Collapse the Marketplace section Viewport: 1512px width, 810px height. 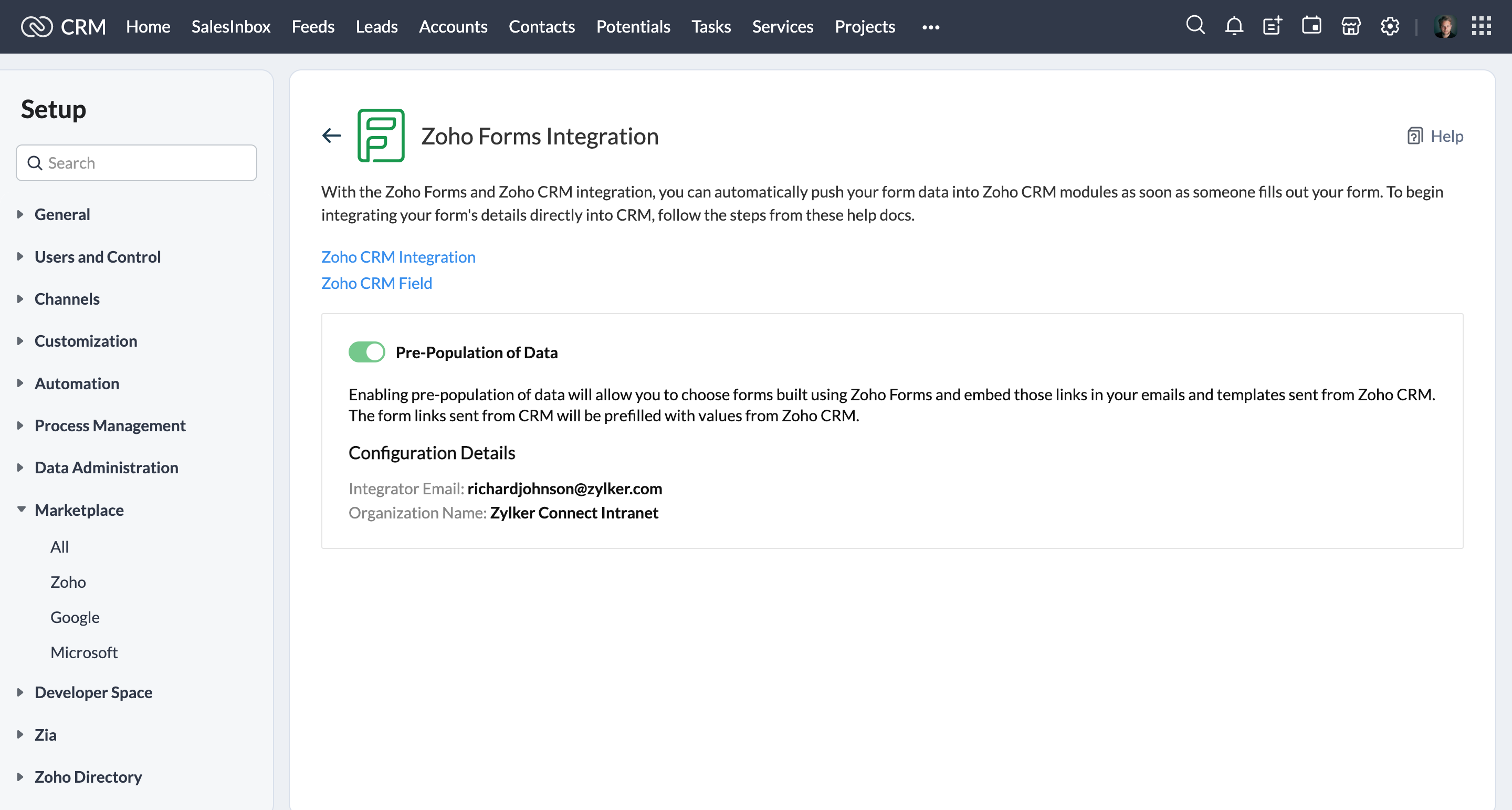[x=79, y=510]
